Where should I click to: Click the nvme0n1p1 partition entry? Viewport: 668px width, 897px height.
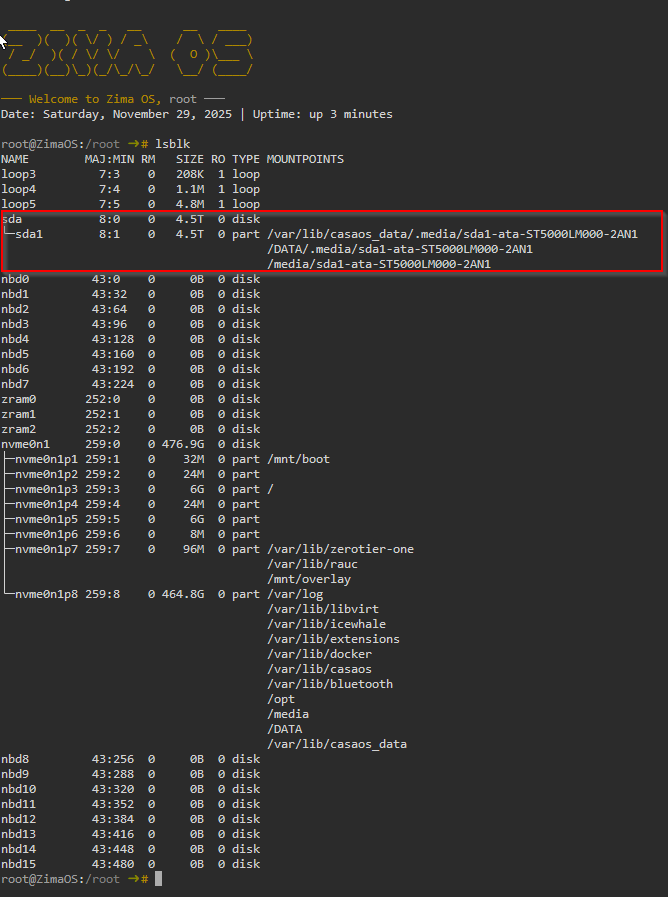(45, 459)
